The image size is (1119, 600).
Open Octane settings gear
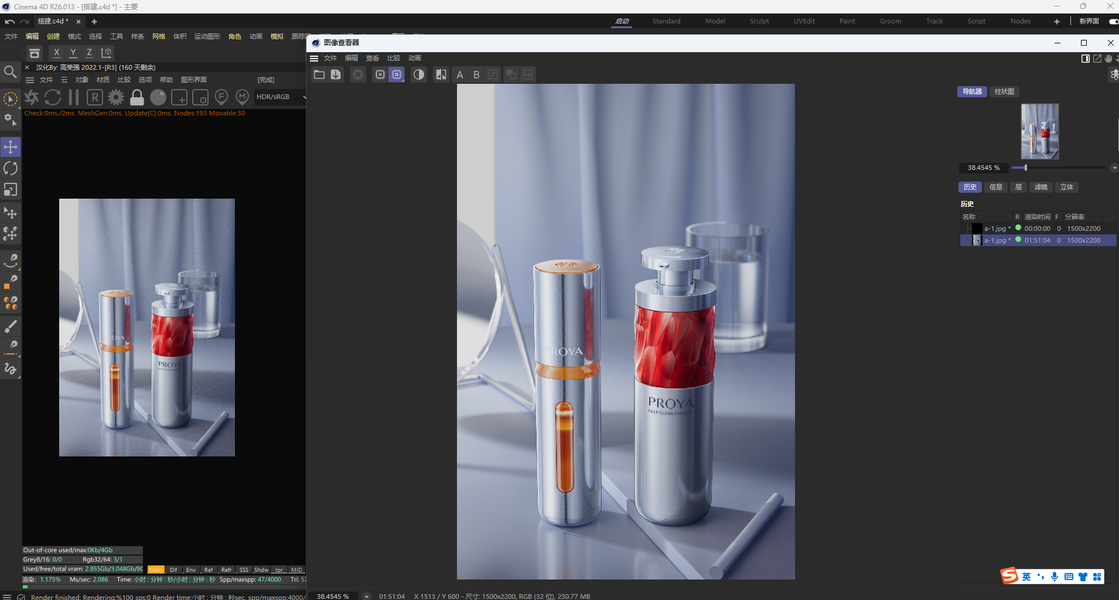pos(116,97)
